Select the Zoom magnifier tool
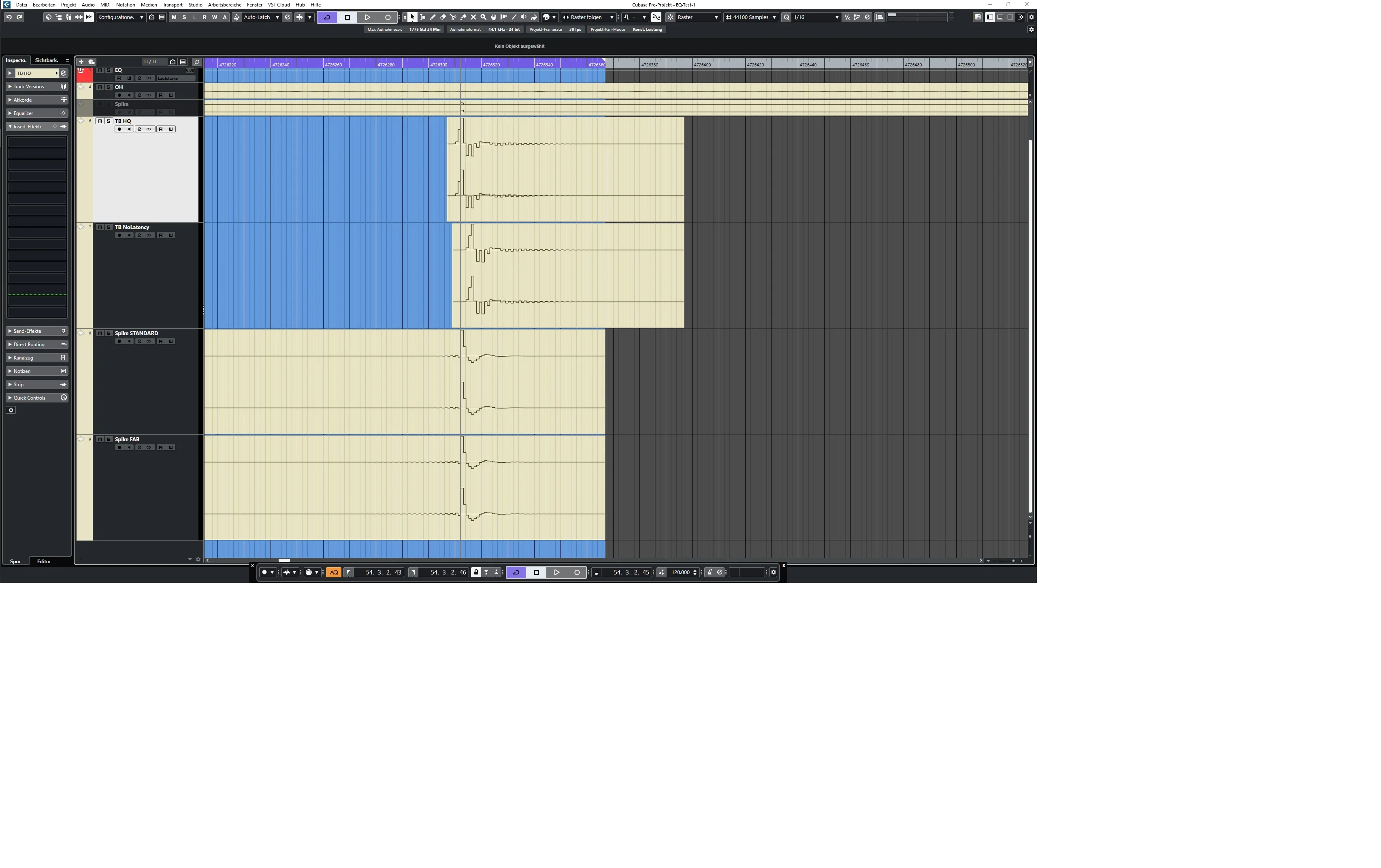Screen dimensions: 1381x868 point(484,17)
